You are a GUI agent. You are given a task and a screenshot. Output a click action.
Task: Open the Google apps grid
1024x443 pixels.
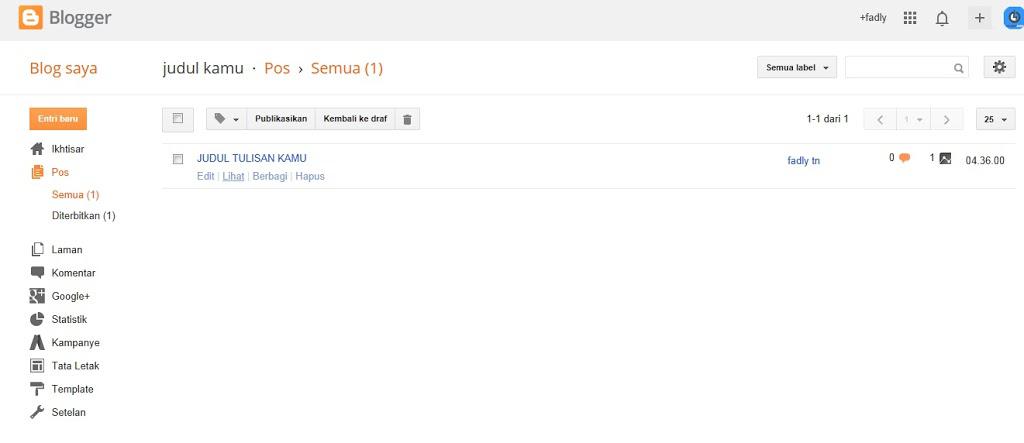[910, 18]
